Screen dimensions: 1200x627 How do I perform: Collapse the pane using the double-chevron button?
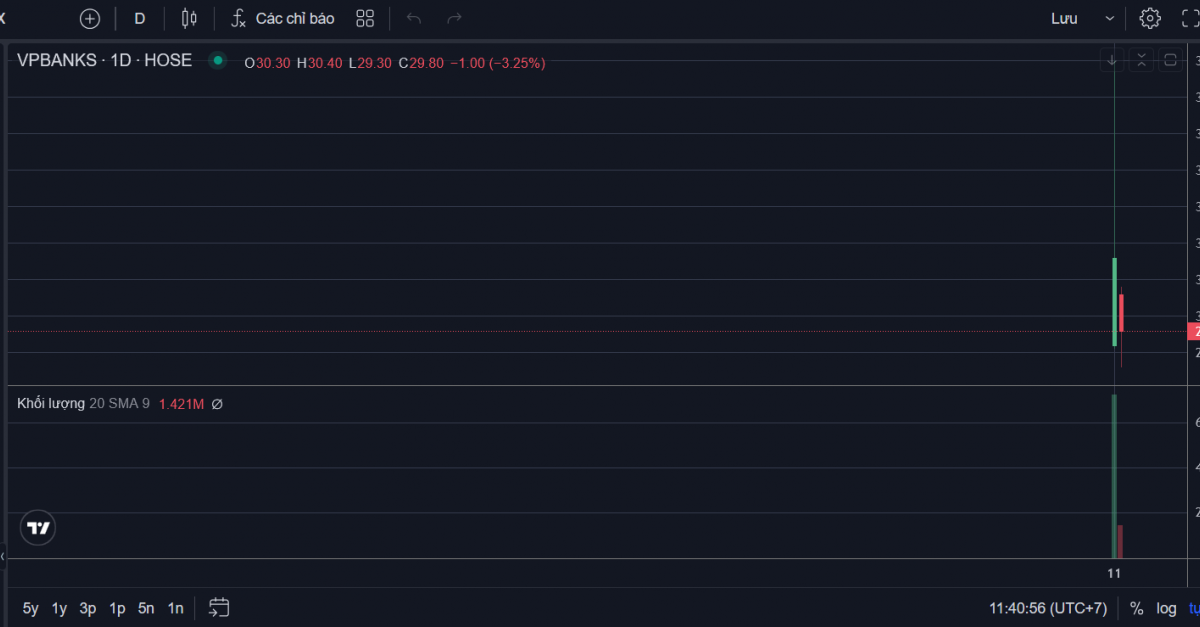[x=1141, y=60]
